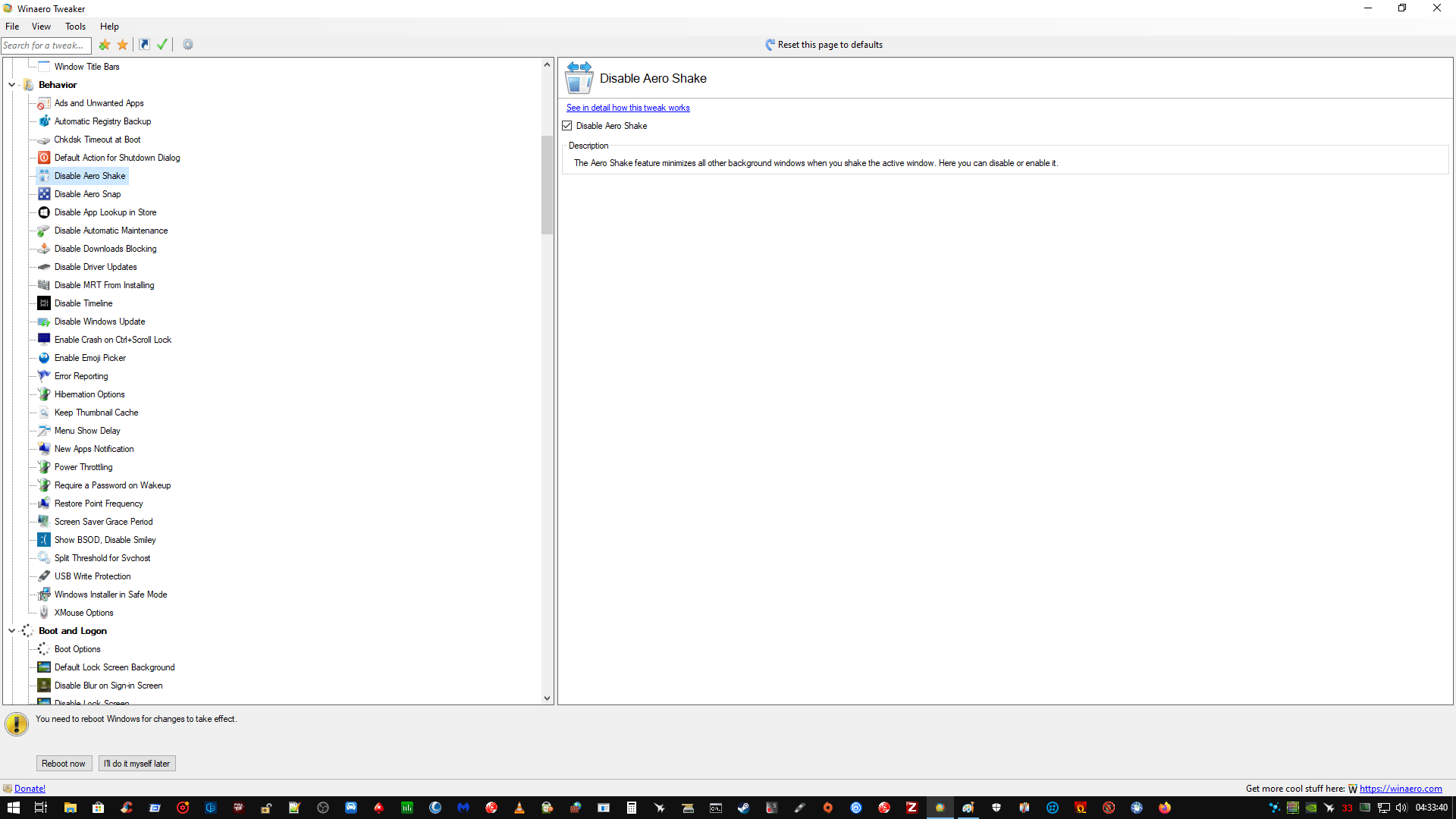The height and width of the screenshot is (819, 1456).
Task: Click the Reboot now button
Action: pyautogui.click(x=64, y=764)
